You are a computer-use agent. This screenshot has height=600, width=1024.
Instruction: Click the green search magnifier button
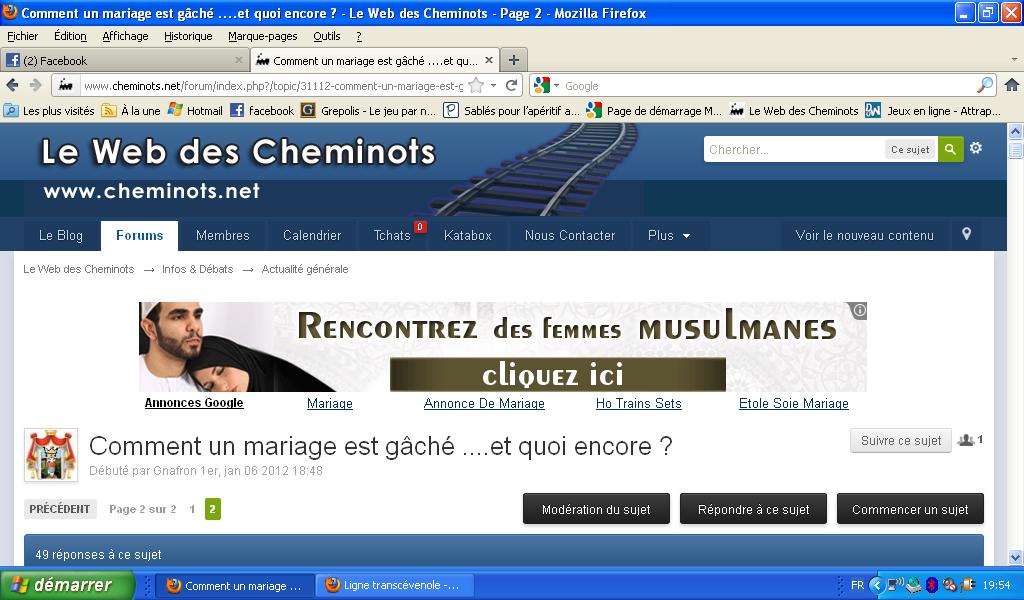(x=950, y=149)
